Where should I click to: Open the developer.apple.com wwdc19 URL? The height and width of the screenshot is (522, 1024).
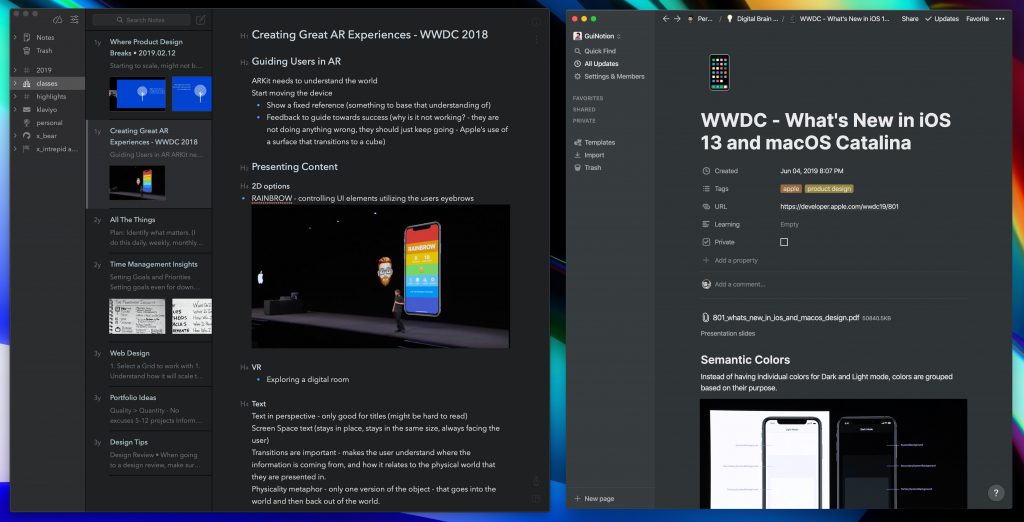tap(839, 206)
